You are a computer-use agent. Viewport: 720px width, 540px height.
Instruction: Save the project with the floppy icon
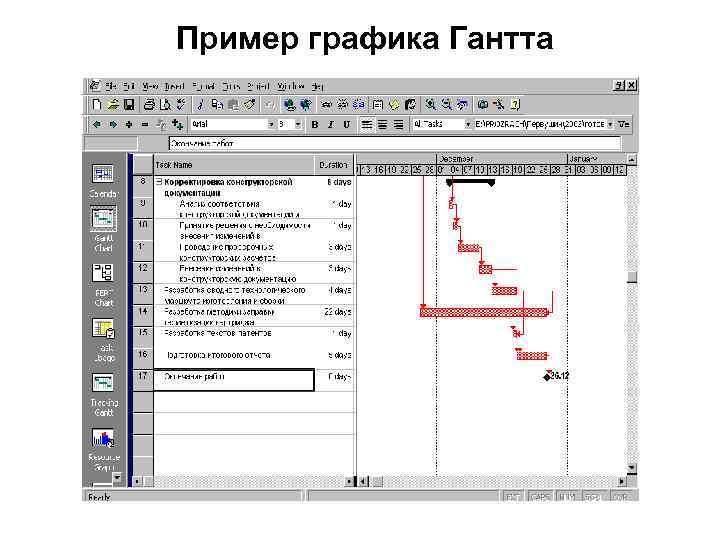tap(129, 105)
